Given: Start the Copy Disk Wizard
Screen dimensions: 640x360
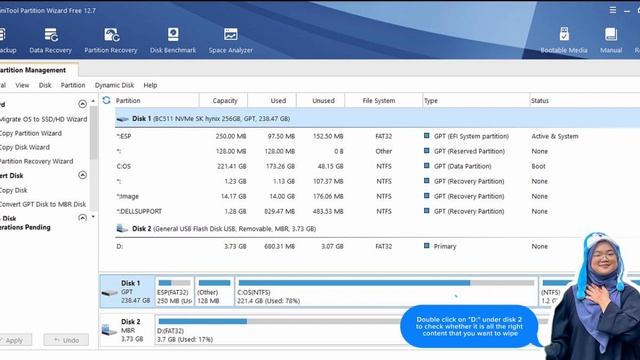Looking at the screenshot, I should (x=24, y=147).
